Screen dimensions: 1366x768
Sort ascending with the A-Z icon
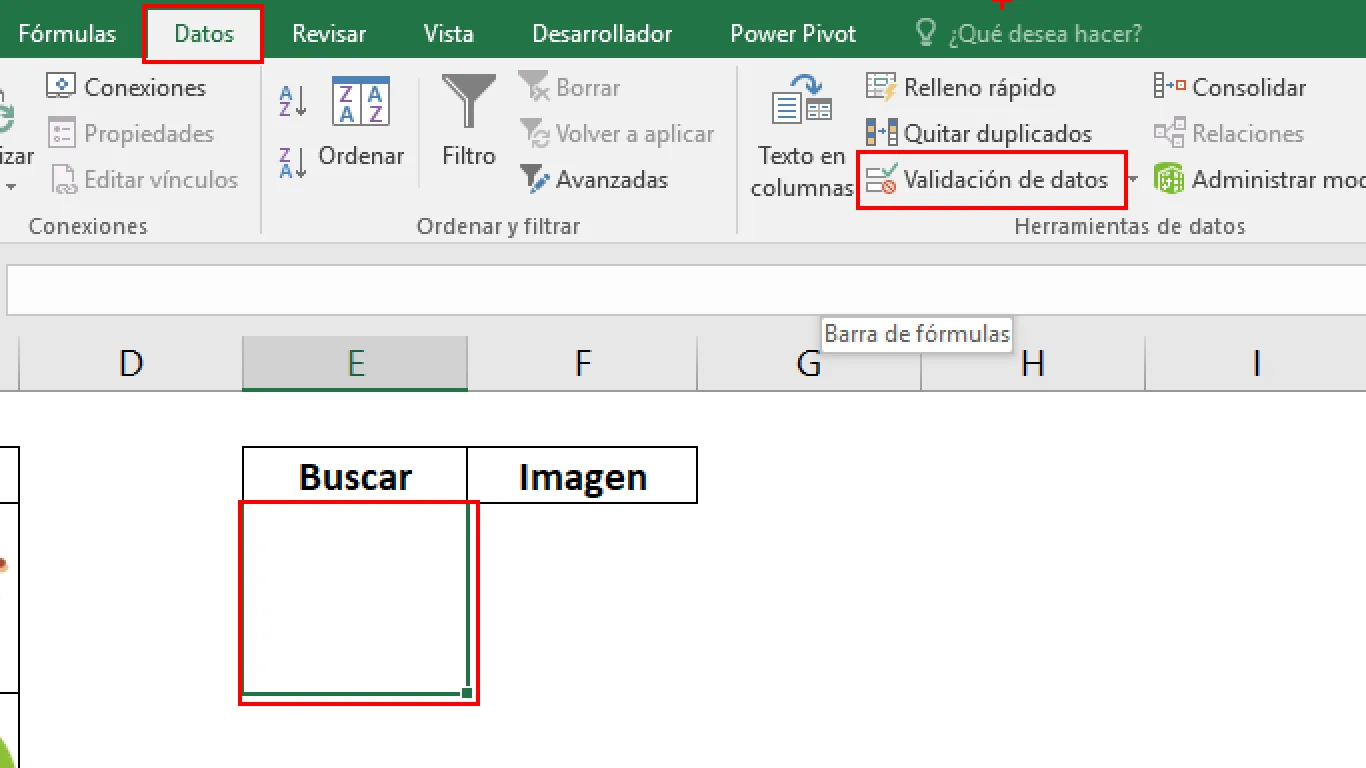[x=292, y=100]
